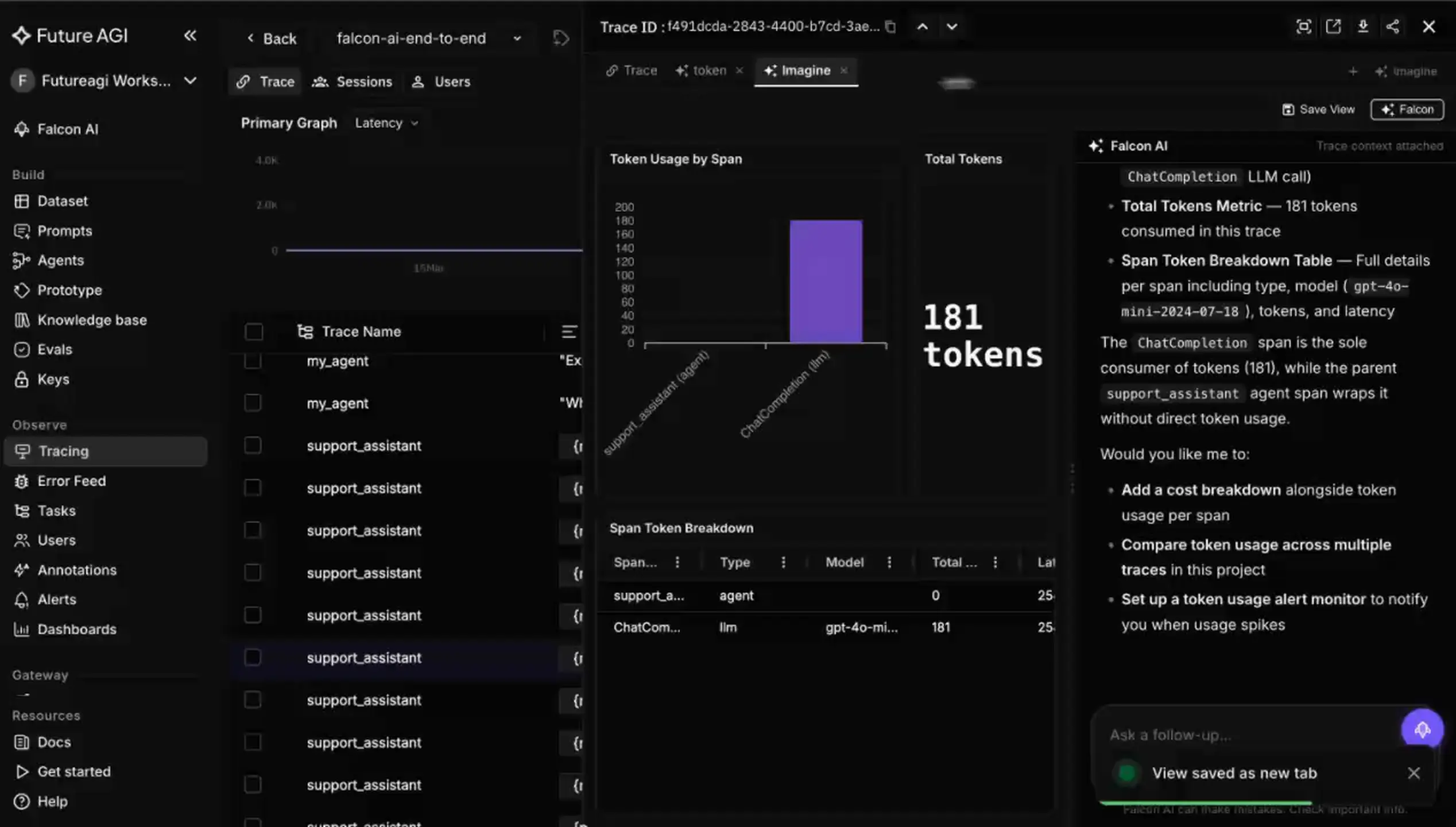Viewport: 1456px width, 827px height.
Task: Open Tasks in sidebar
Action: pyautogui.click(x=45, y=511)
